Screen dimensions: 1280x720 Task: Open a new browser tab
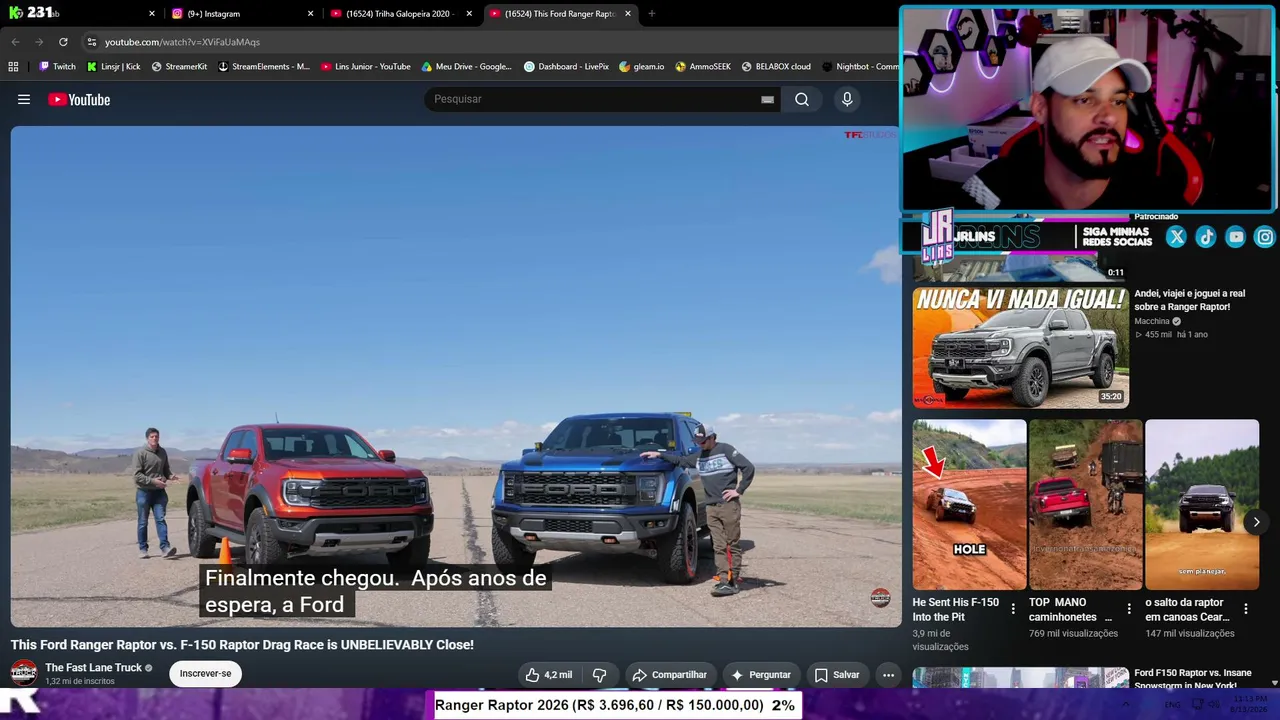point(652,14)
